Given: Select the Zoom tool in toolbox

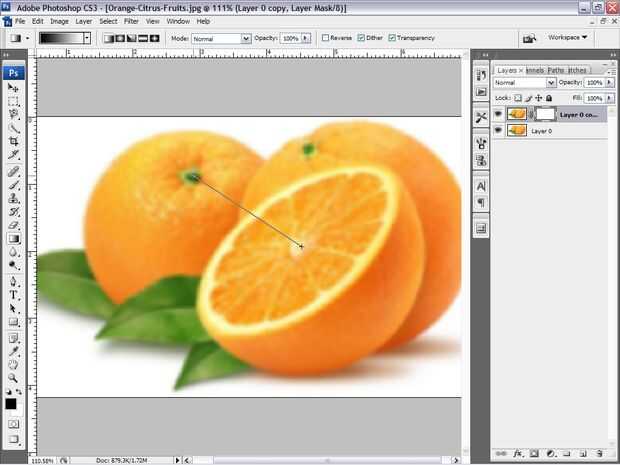Looking at the screenshot, I should click(13, 378).
